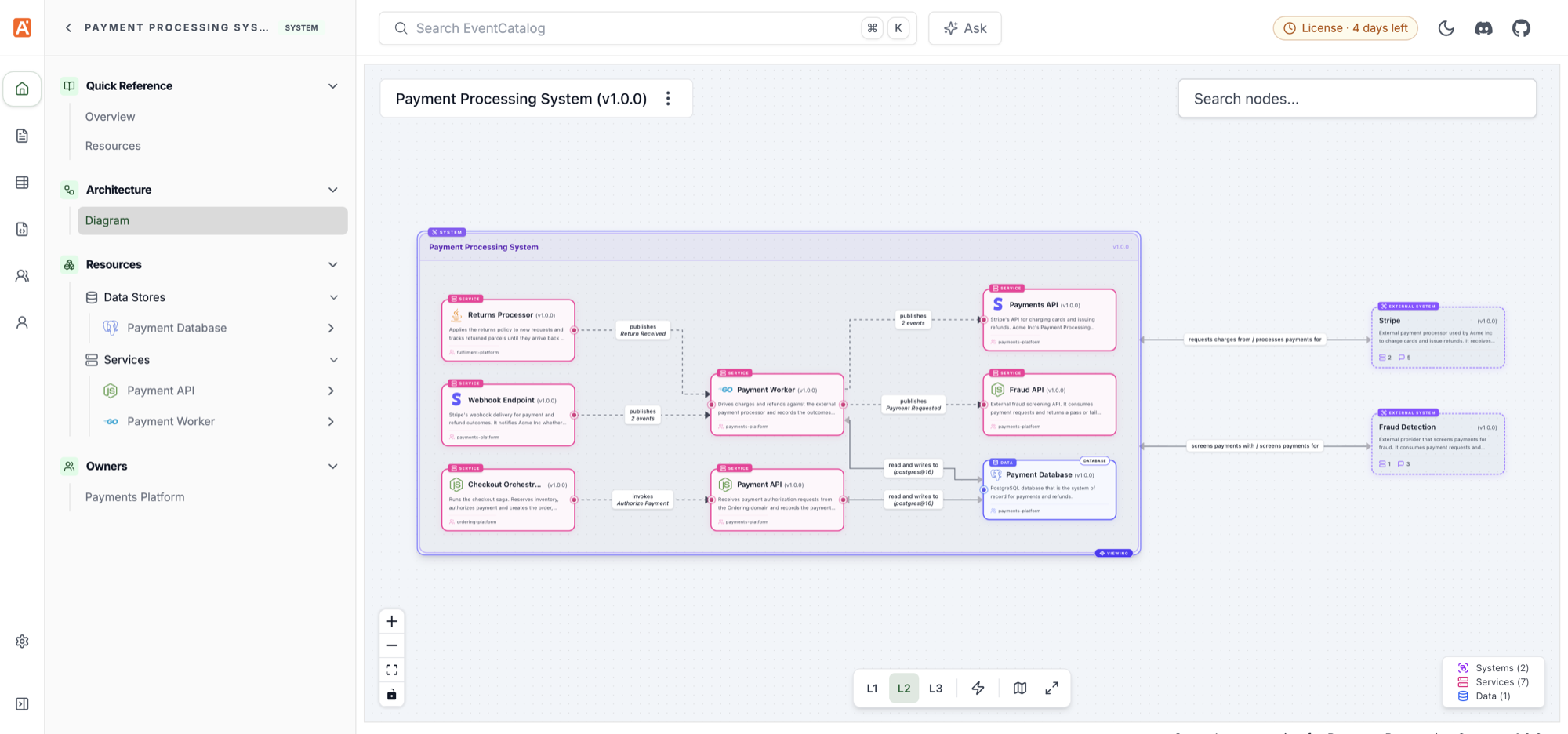This screenshot has height=734, width=1568.
Task: Zoom in with the plus button
Action: (x=392, y=621)
